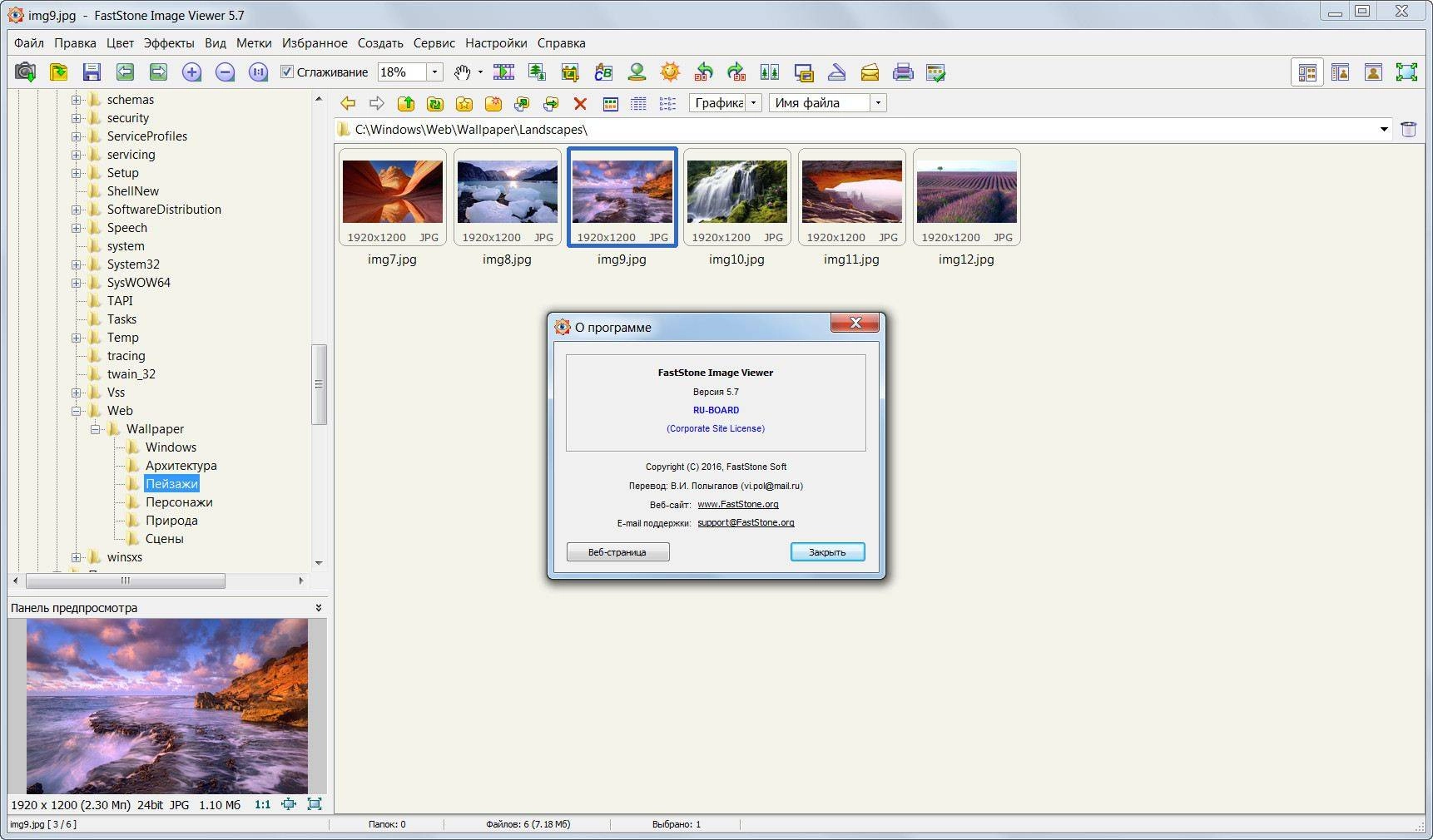Viewport: 1433px width, 840px height.
Task: Click the recycle bin icon beside path
Action: pyautogui.click(x=1408, y=129)
